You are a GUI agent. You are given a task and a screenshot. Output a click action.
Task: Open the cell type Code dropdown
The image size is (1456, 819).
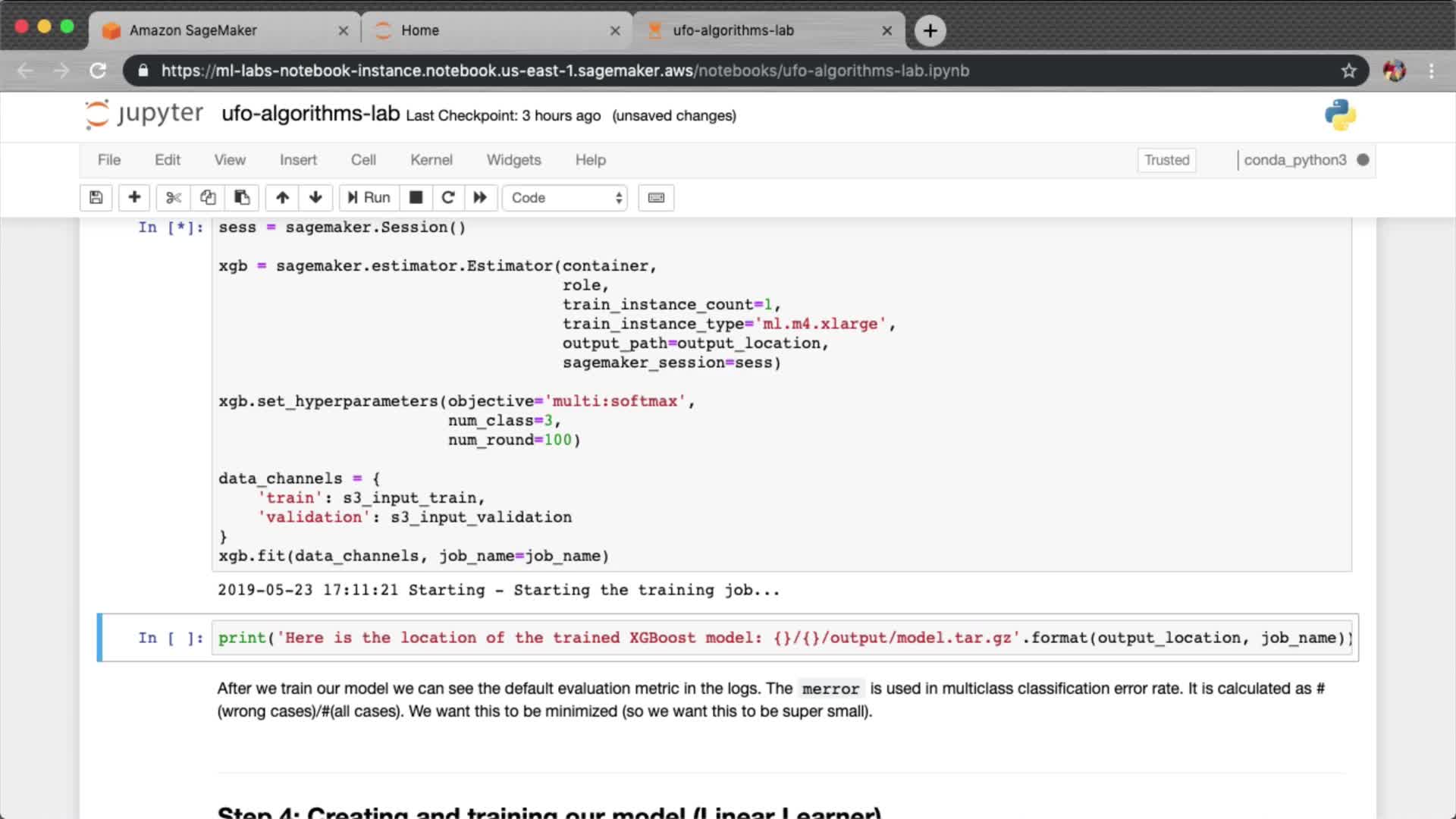click(566, 198)
